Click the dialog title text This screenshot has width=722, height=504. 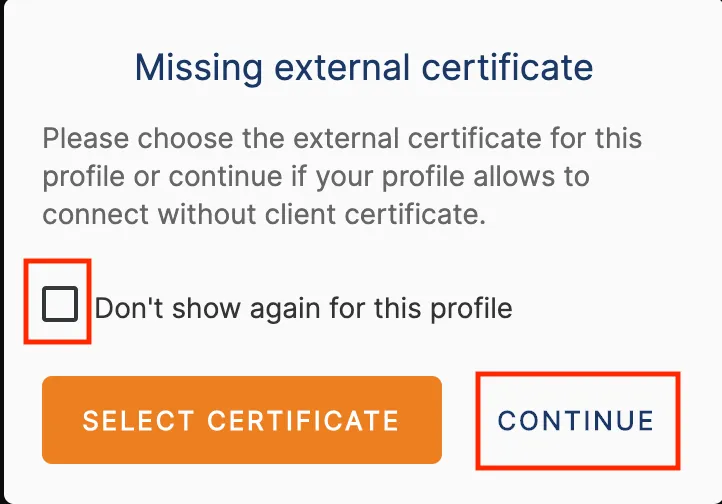pyautogui.click(x=364, y=68)
